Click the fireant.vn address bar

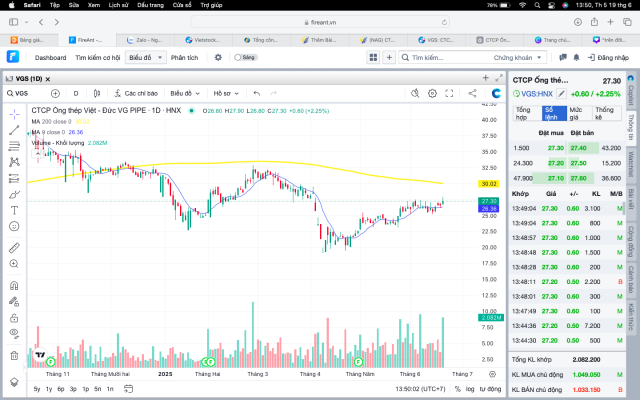point(320,22)
